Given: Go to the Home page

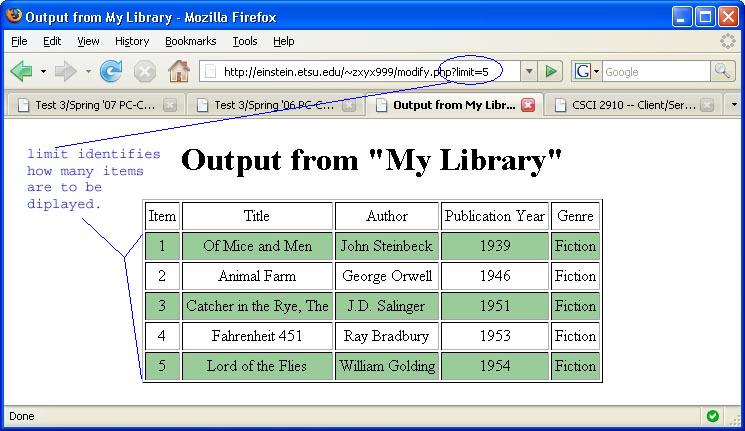Looking at the screenshot, I should [x=179, y=72].
